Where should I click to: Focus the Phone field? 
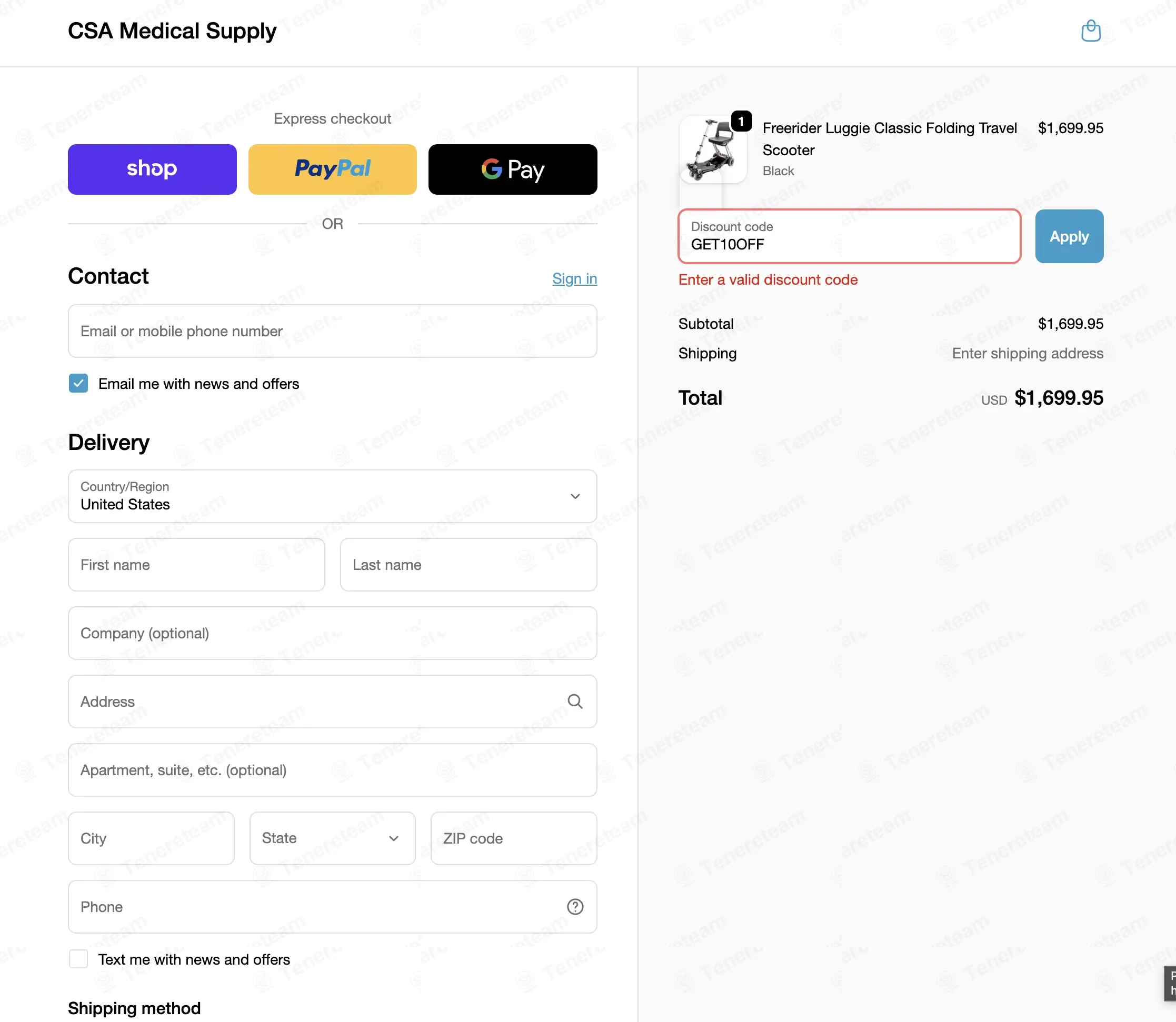click(x=333, y=907)
